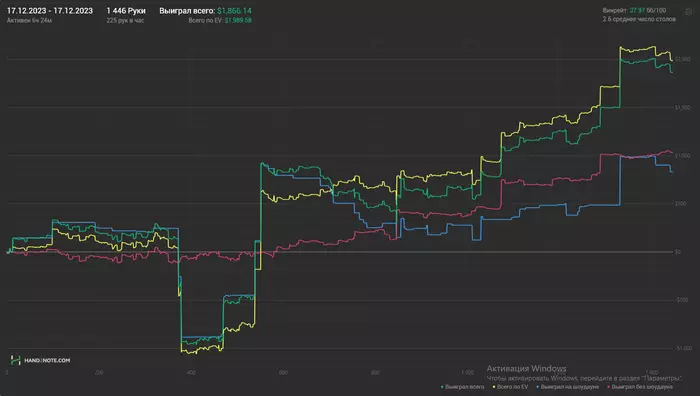This screenshot has width=700, height=396.
Task: Open the 17.12.2023 date range selector
Action: point(50,11)
